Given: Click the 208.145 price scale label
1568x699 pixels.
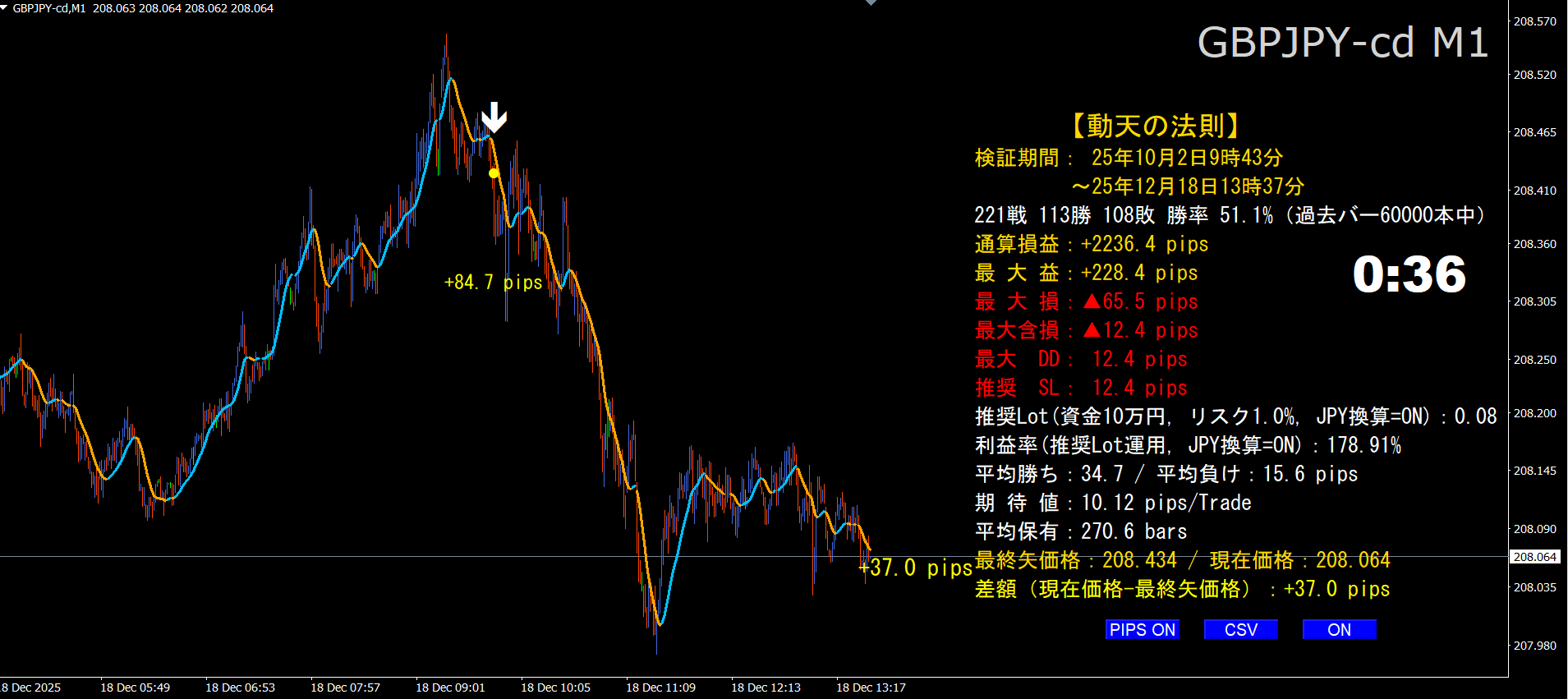Looking at the screenshot, I should (1535, 471).
